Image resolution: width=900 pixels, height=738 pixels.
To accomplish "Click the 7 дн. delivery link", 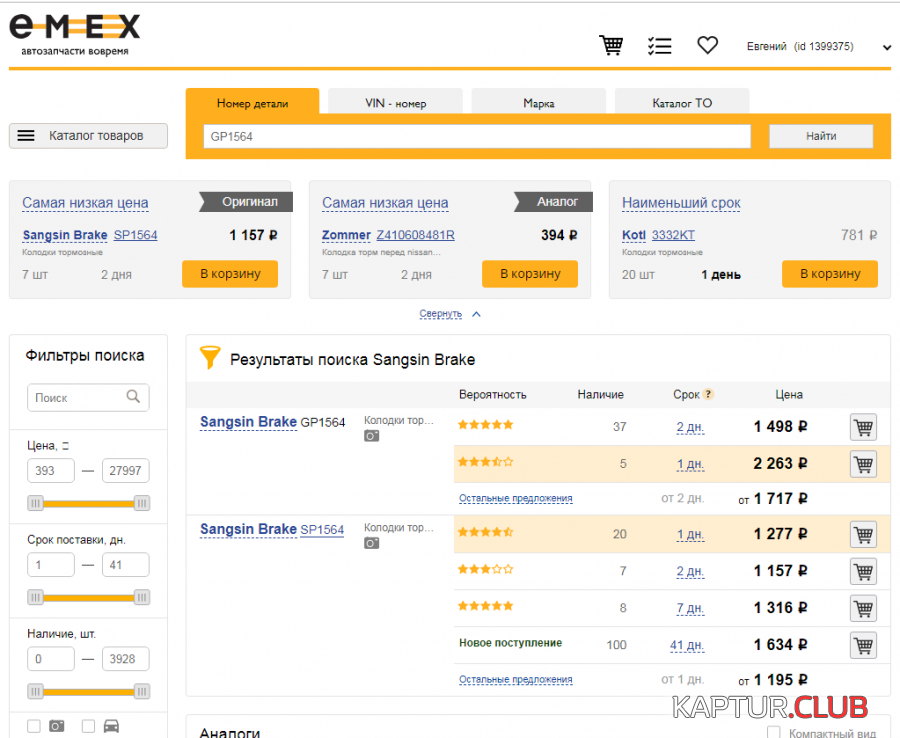I will (690, 608).
